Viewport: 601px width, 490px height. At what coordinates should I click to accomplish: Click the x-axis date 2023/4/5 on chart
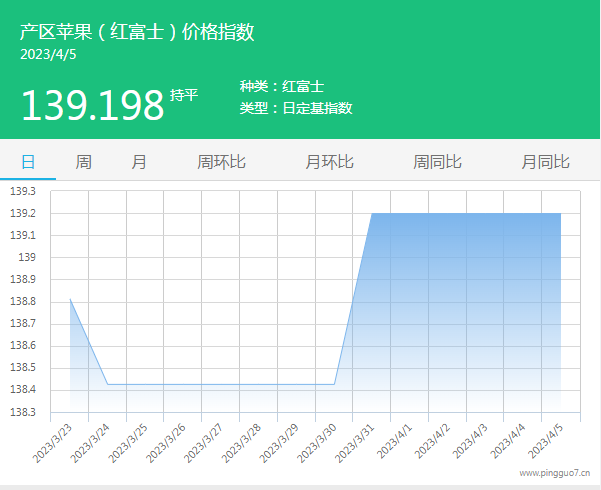[545, 441]
